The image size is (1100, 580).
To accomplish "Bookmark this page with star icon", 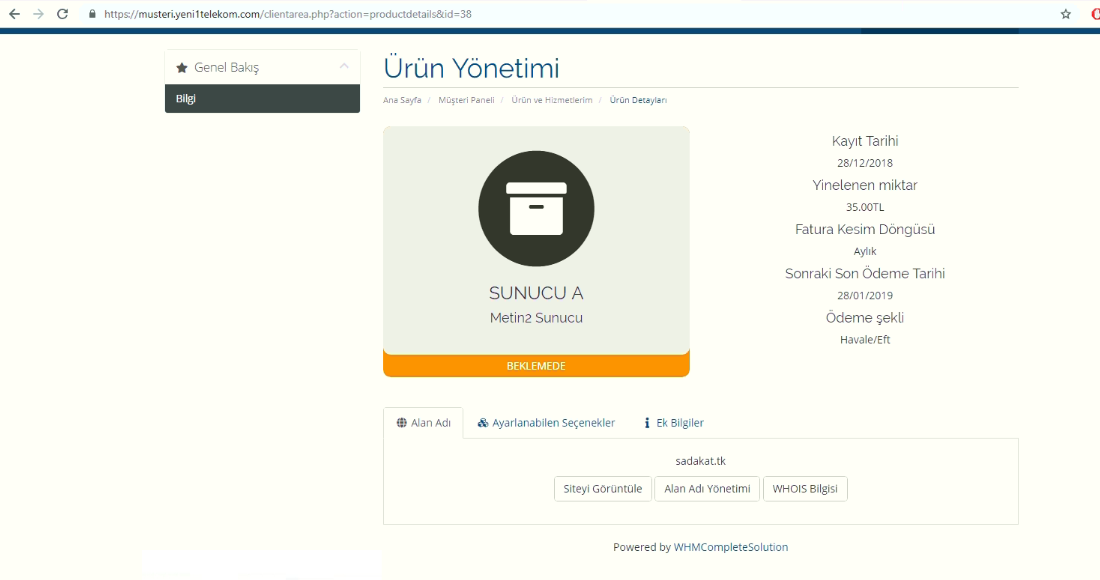I will pos(1066,14).
